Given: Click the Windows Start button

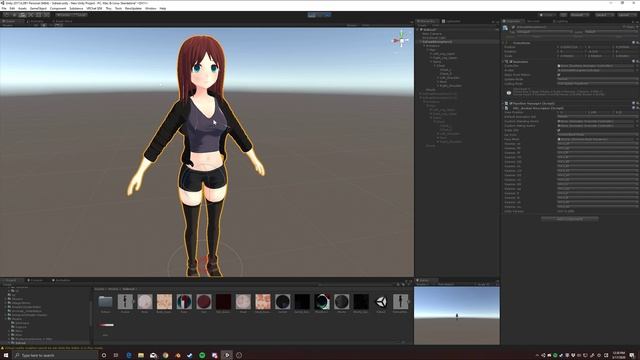Looking at the screenshot, I should [6, 356].
